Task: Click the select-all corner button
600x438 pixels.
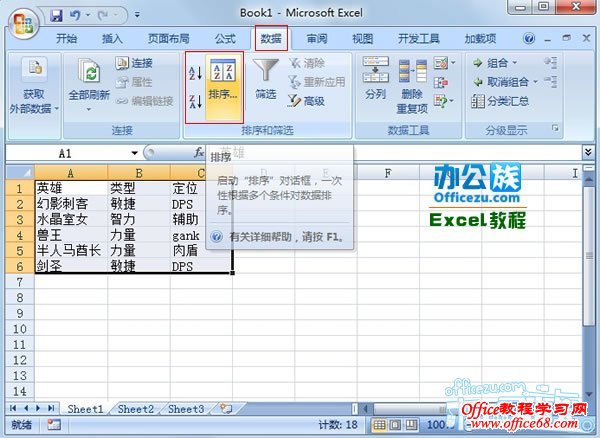Action: (21, 173)
